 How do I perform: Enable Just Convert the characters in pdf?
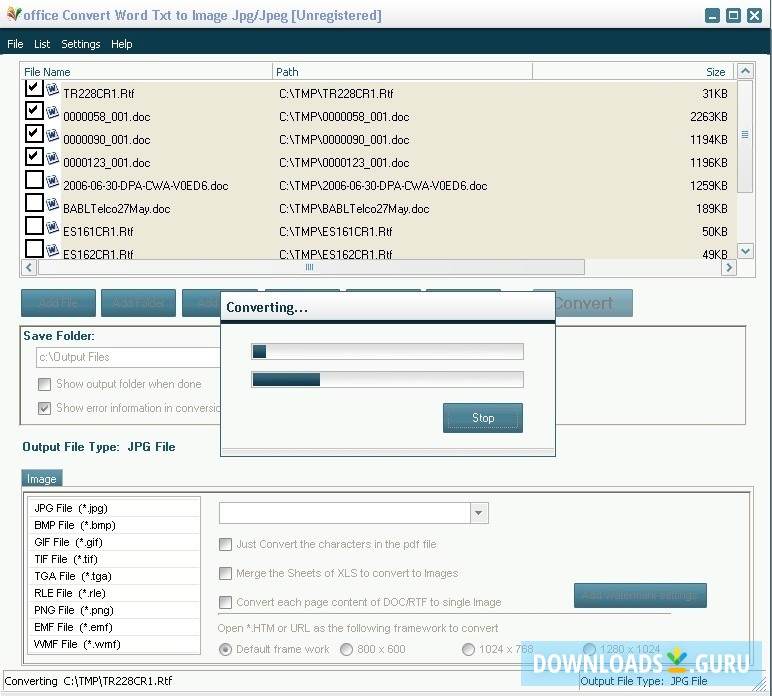pyautogui.click(x=225, y=544)
